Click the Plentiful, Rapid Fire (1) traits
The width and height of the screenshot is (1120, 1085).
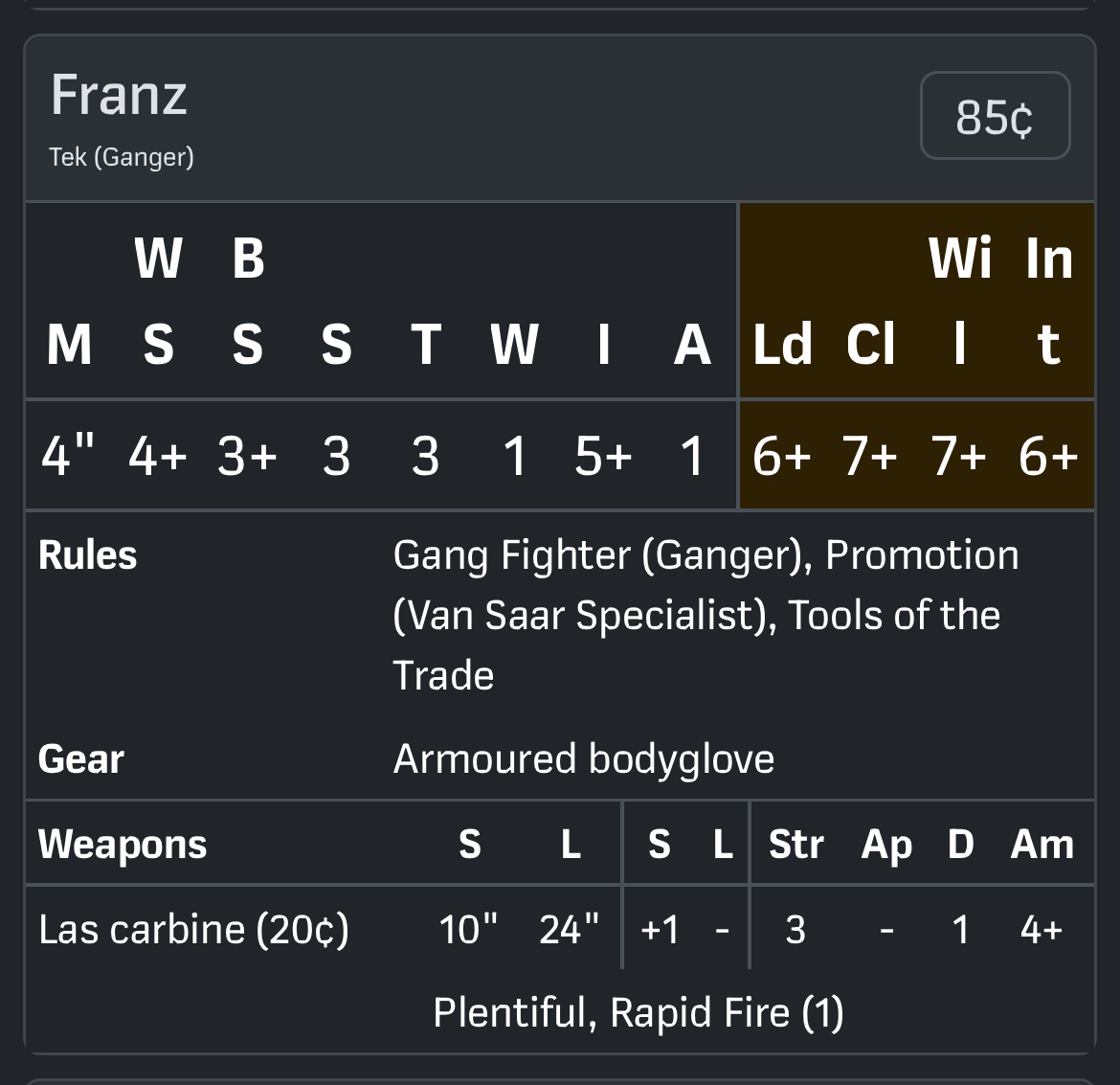coord(638,1012)
